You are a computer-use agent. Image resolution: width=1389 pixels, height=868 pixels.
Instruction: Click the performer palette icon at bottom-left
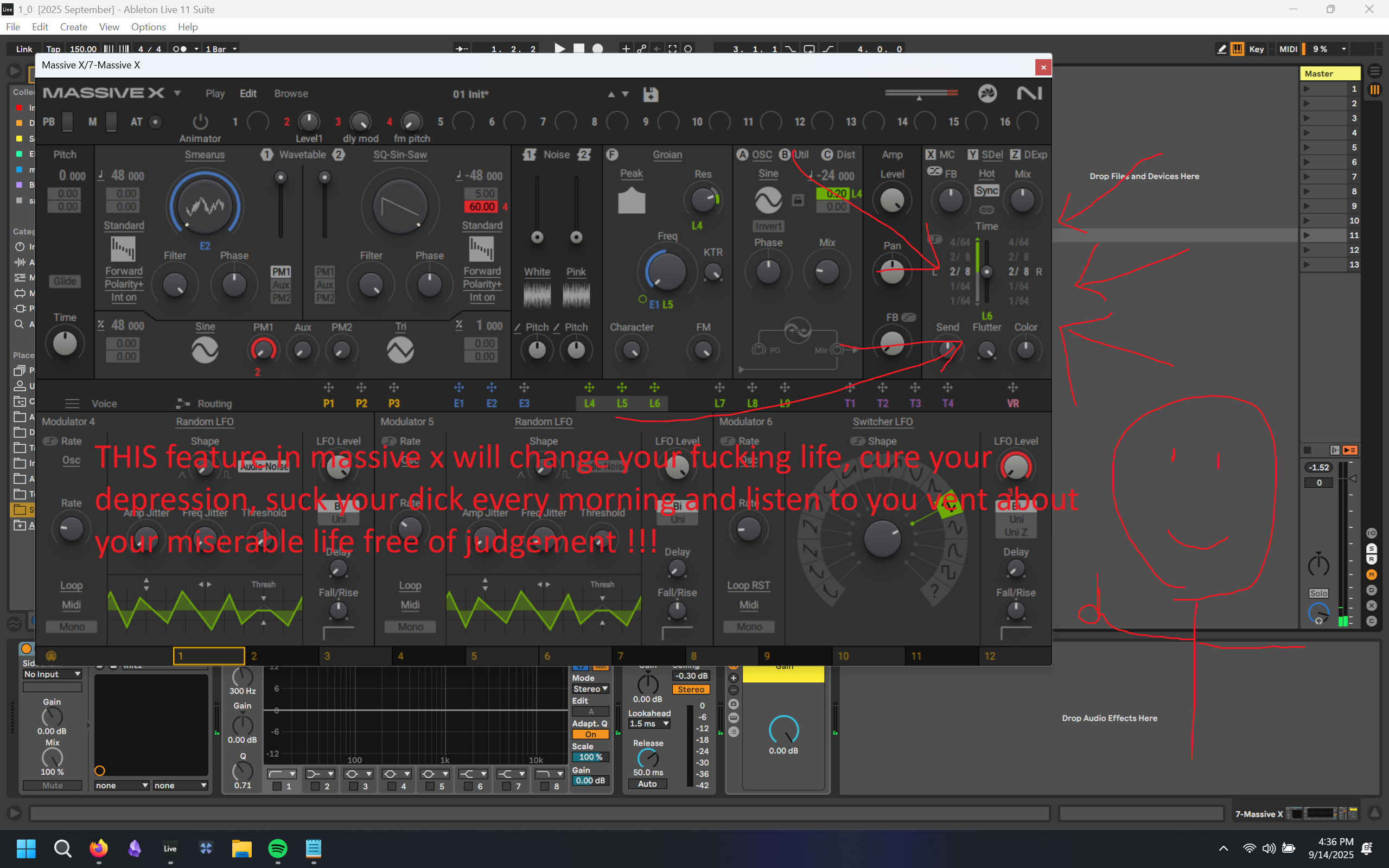pyautogui.click(x=51, y=655)
